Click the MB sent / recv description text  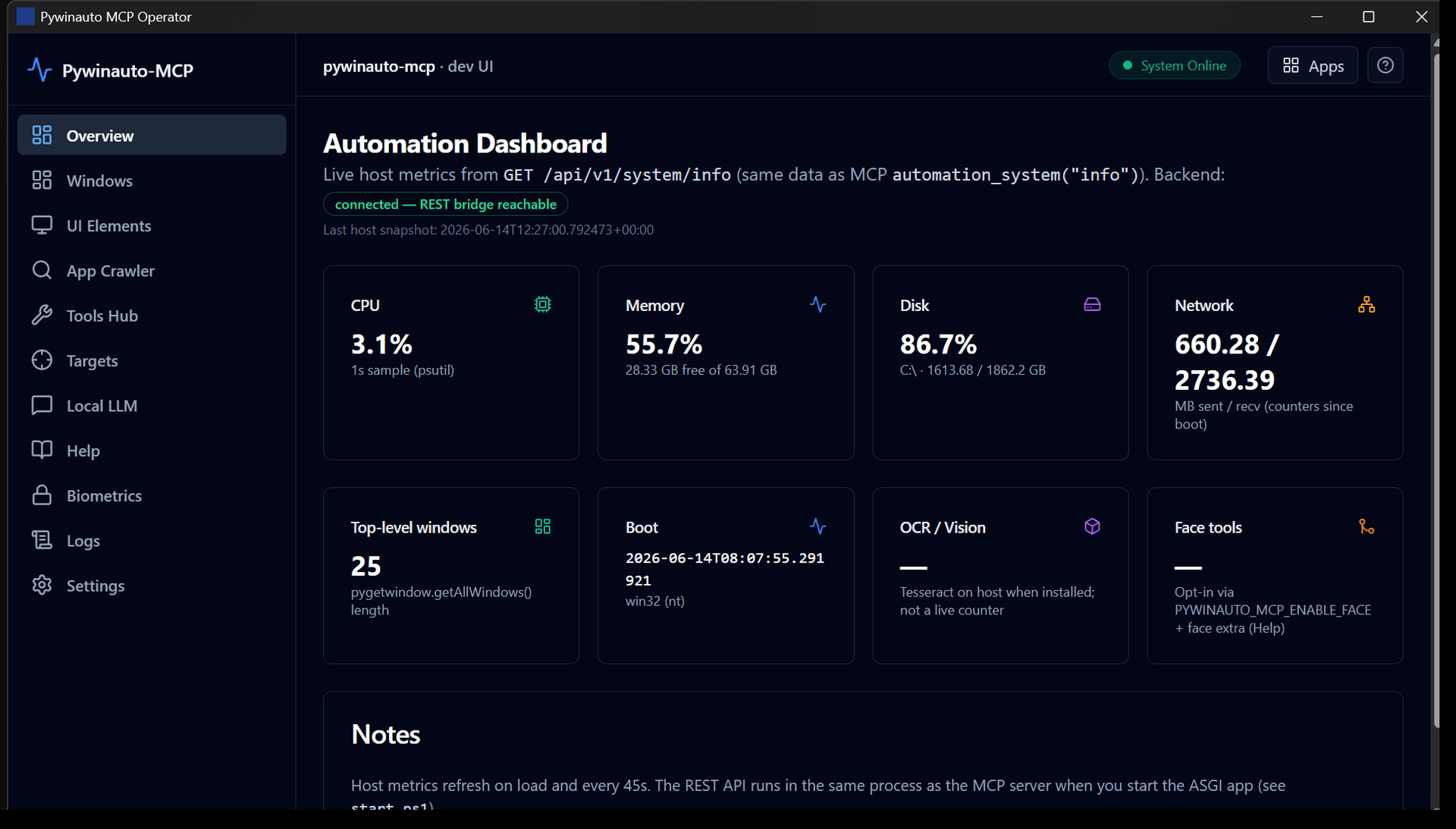click(x=1263, y=415)
